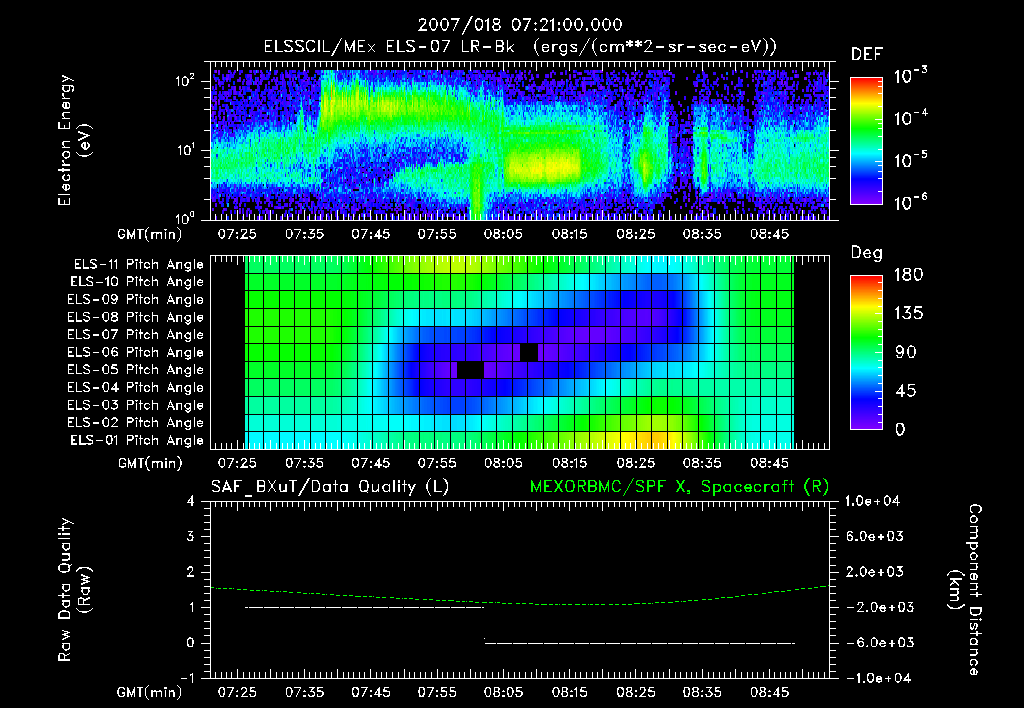Click the 2.0e+03 tick on the distance axis

[874, 571]
